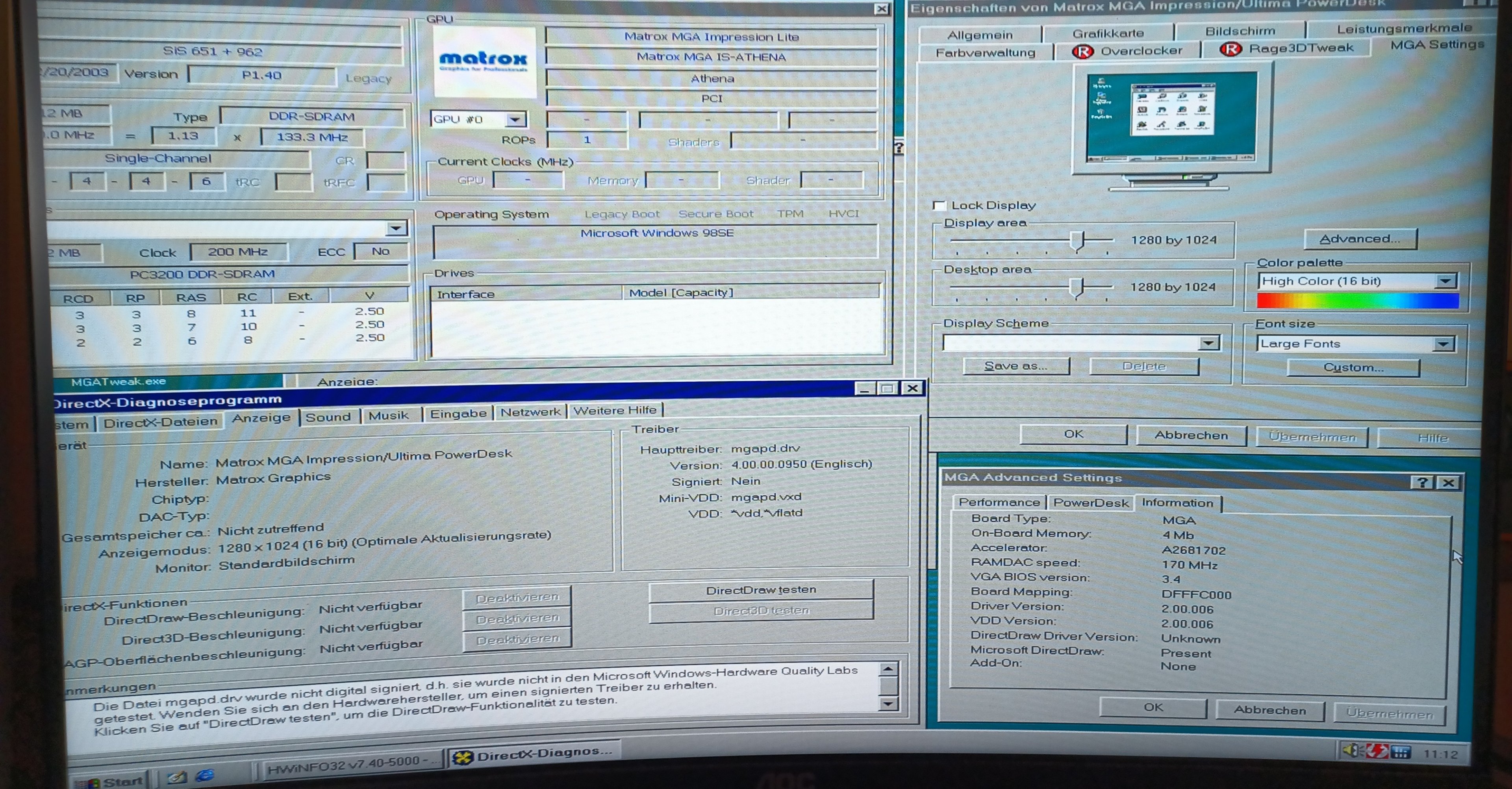Viewport: 1512px width, 789px height.
Task: Click Abbrechen in the MGA Advanced Settings dialog
Action: [1269, 710]
